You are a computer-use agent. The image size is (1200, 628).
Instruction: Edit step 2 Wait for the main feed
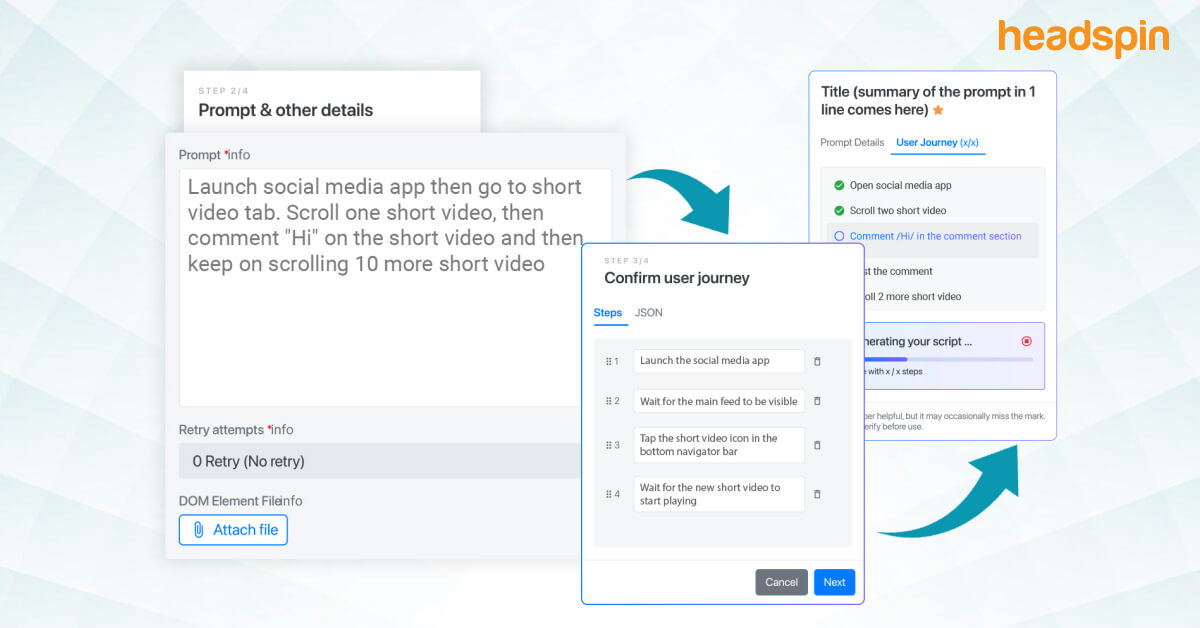[x=719, y=401]
